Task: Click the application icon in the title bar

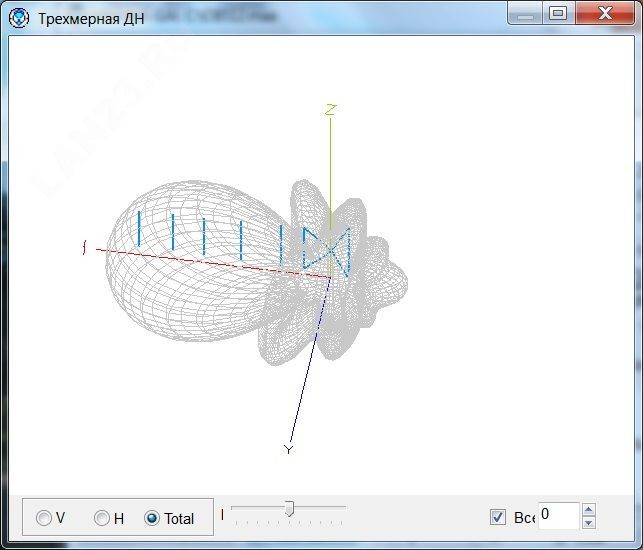Action: tap(19, 18)
